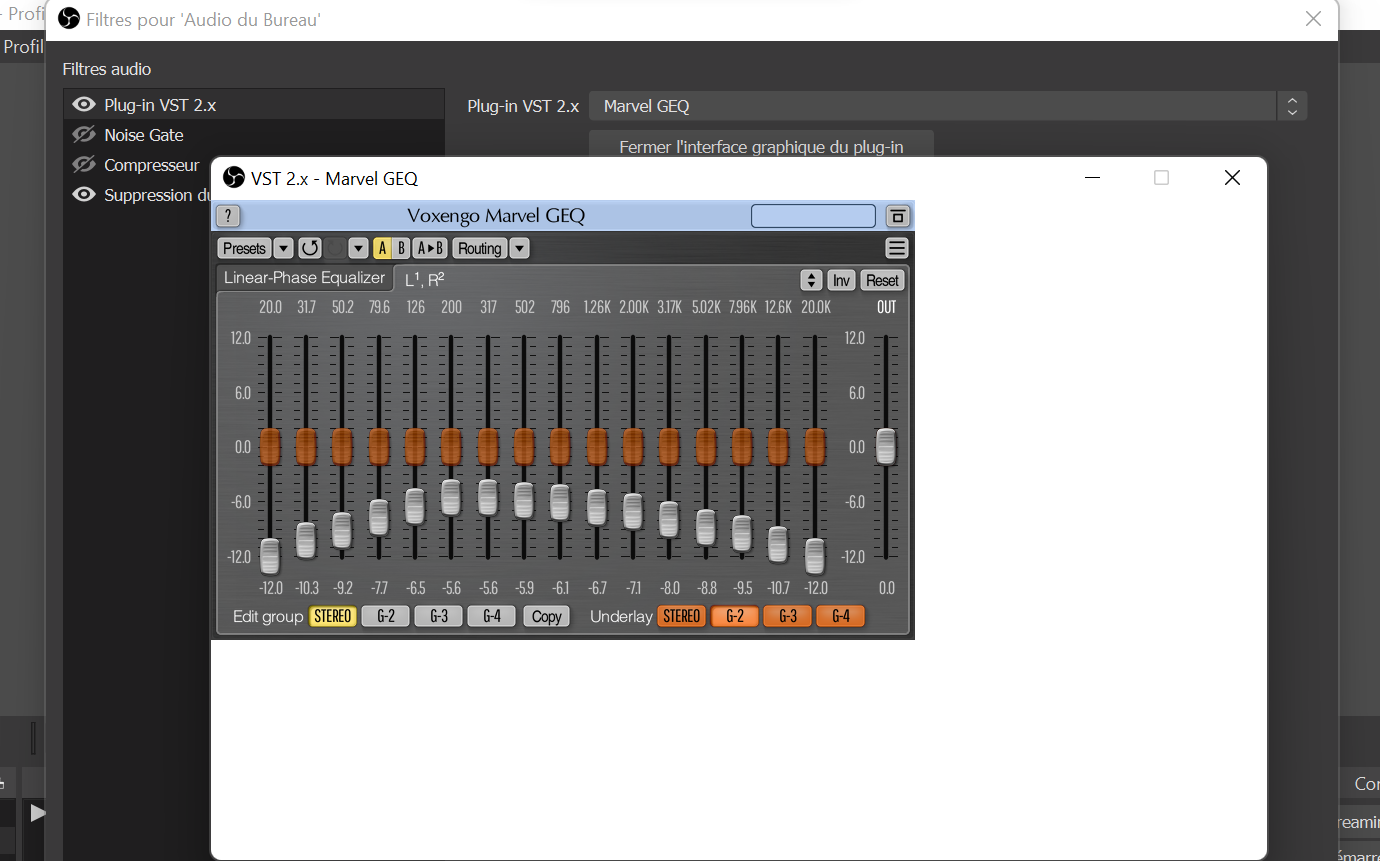Viewport: 1380px width, 861px height.
Task: Toggle visibility of Compresseur filter
Action: (x=84, y=165)
